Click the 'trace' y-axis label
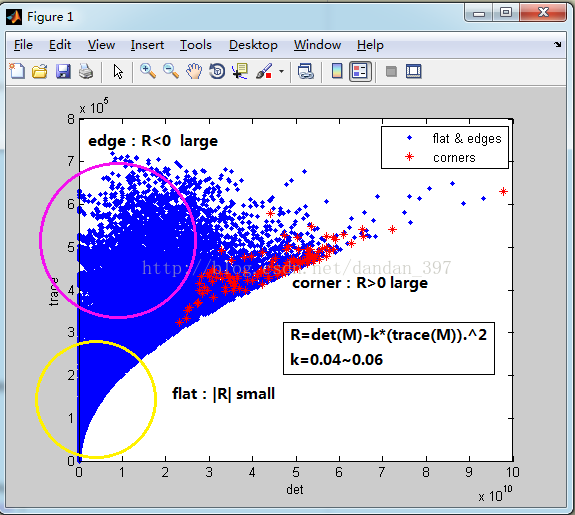This screenshot has height=515, width=575. click(x=54, y=292)
